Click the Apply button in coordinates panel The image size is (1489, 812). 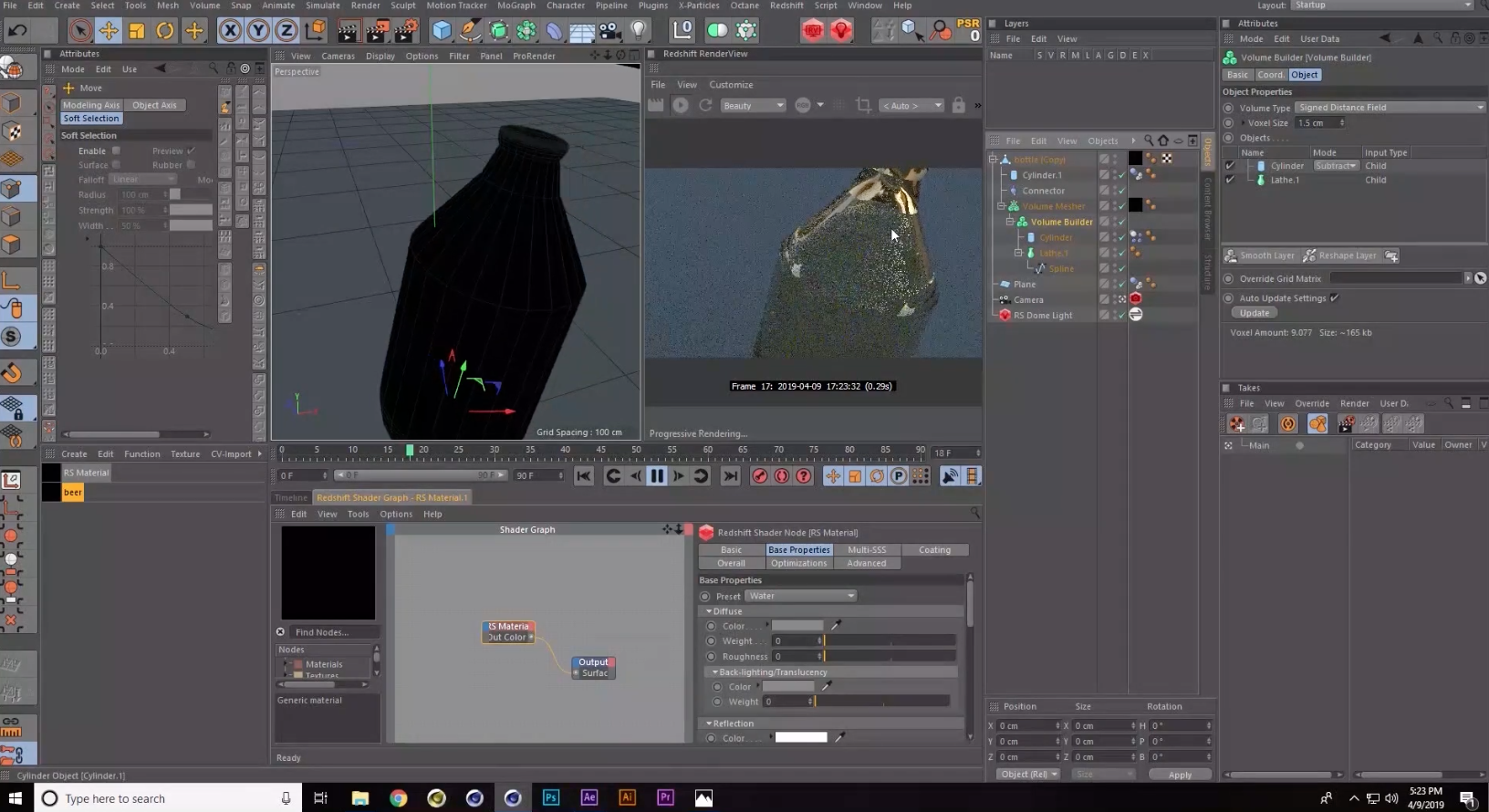click(1180, 775)
